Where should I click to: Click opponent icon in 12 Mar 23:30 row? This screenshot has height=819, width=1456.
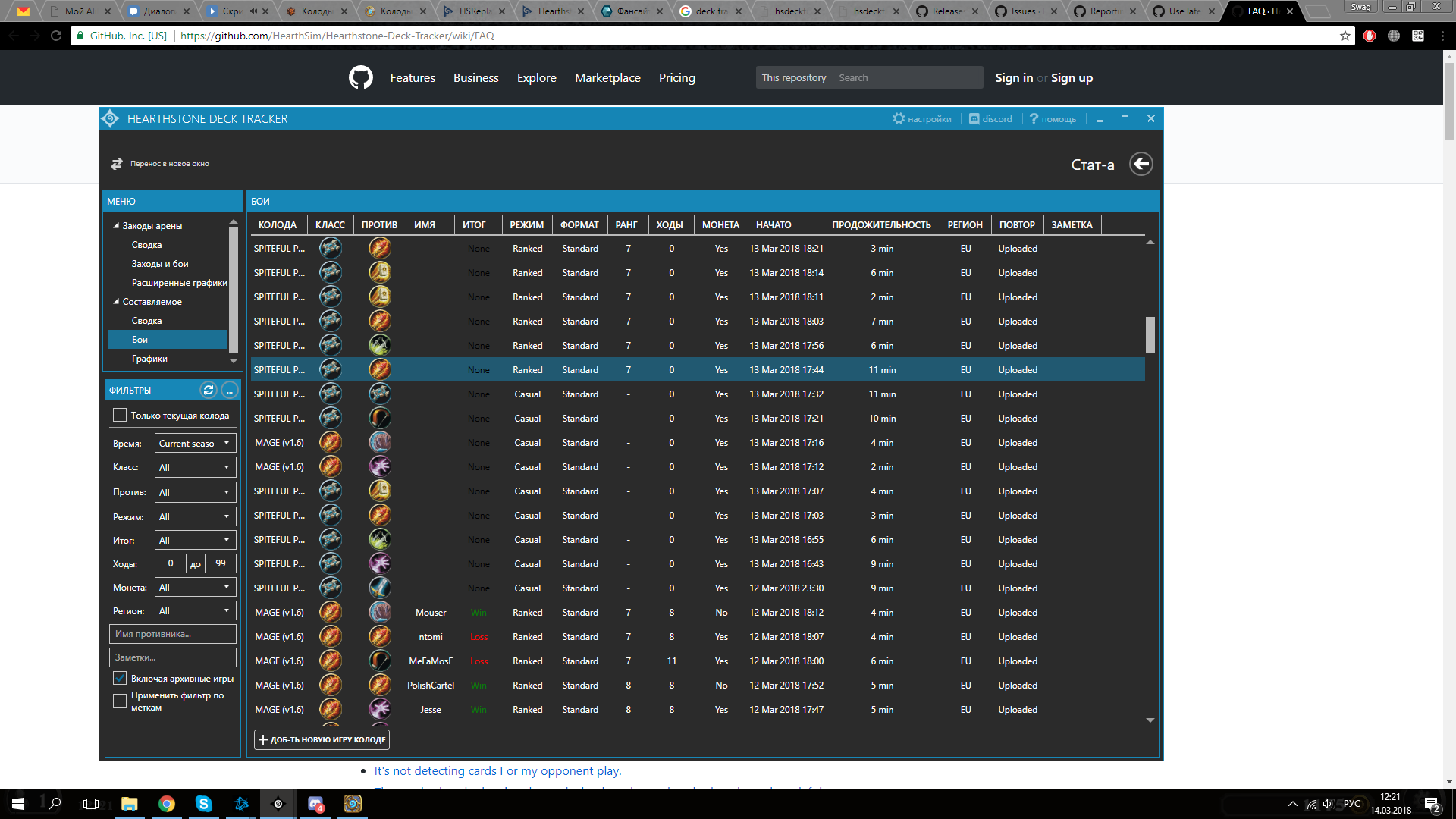(x=380, y=588)
